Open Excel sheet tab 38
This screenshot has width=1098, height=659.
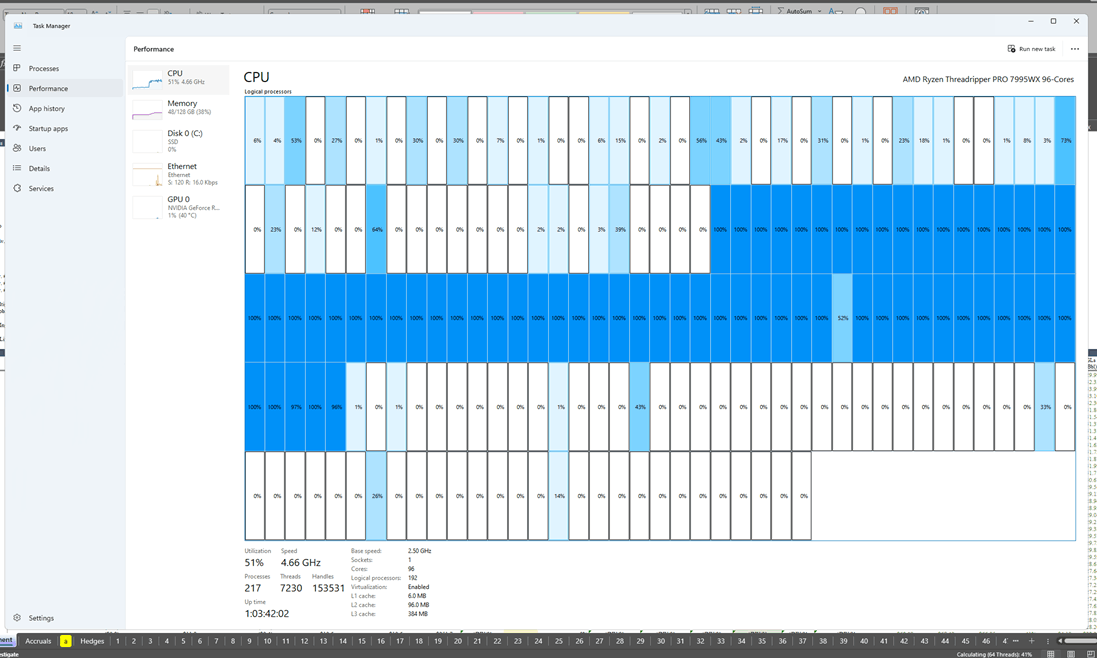pos(823,641)
